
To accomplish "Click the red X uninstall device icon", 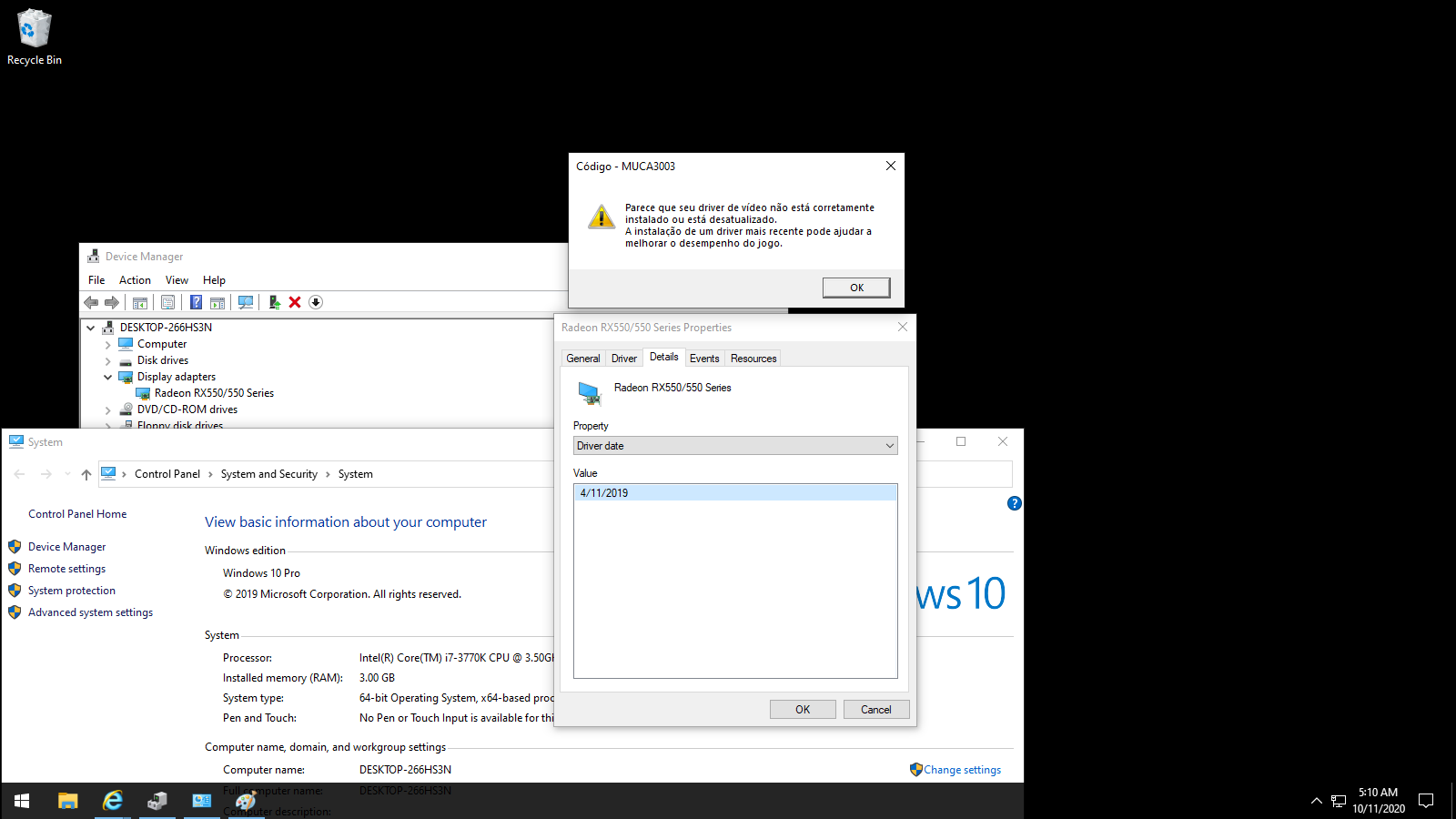I will tap(295, 302).
